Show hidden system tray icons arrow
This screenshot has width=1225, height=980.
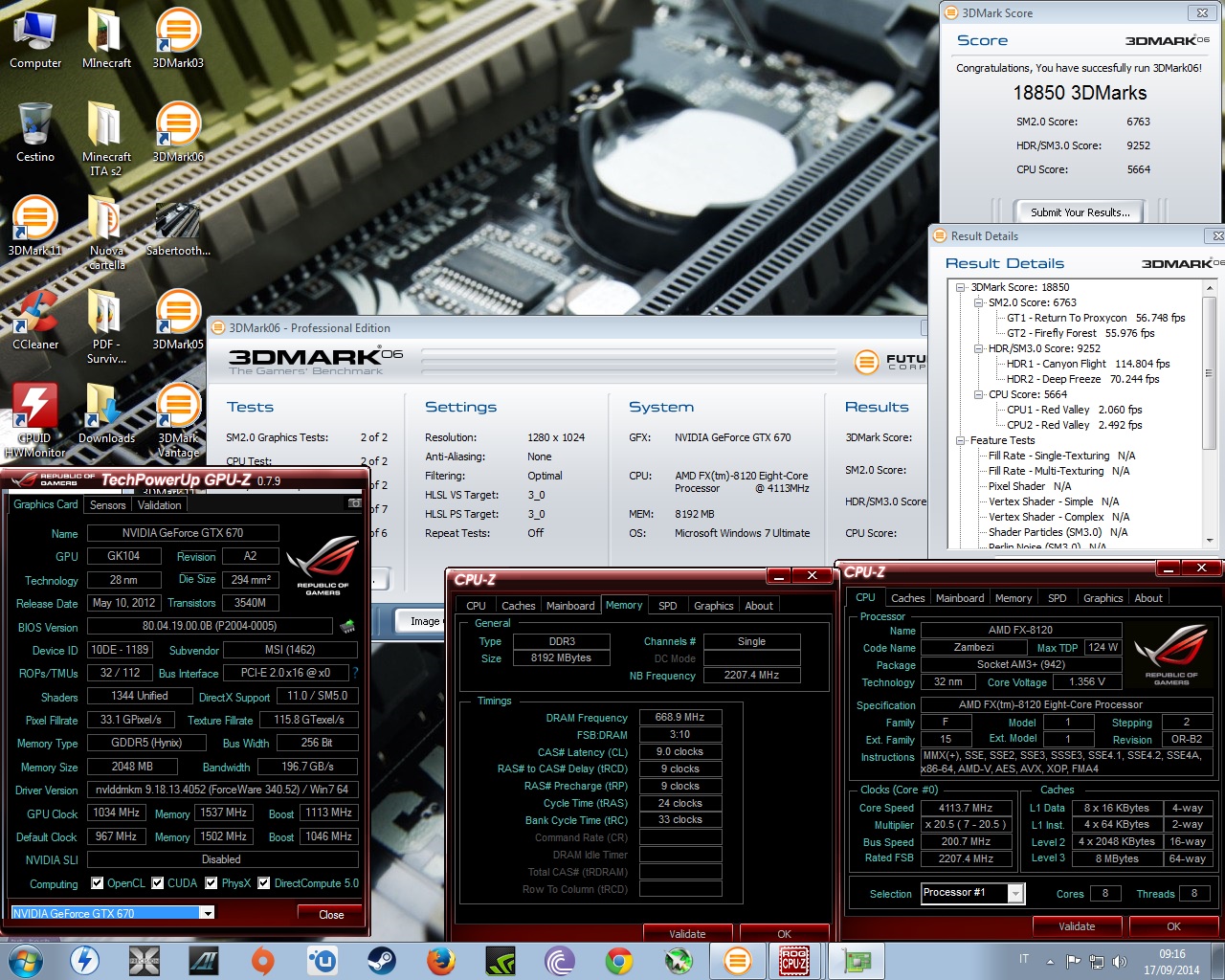coord(1050,962)
